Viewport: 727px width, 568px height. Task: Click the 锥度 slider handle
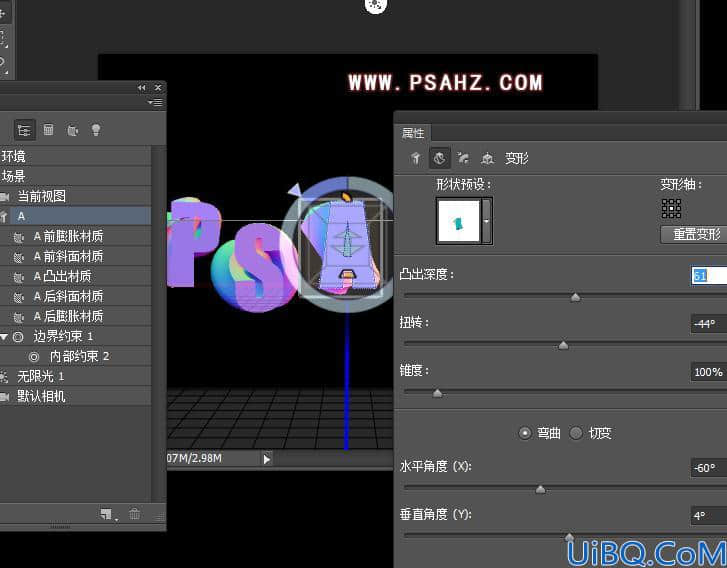437,394
